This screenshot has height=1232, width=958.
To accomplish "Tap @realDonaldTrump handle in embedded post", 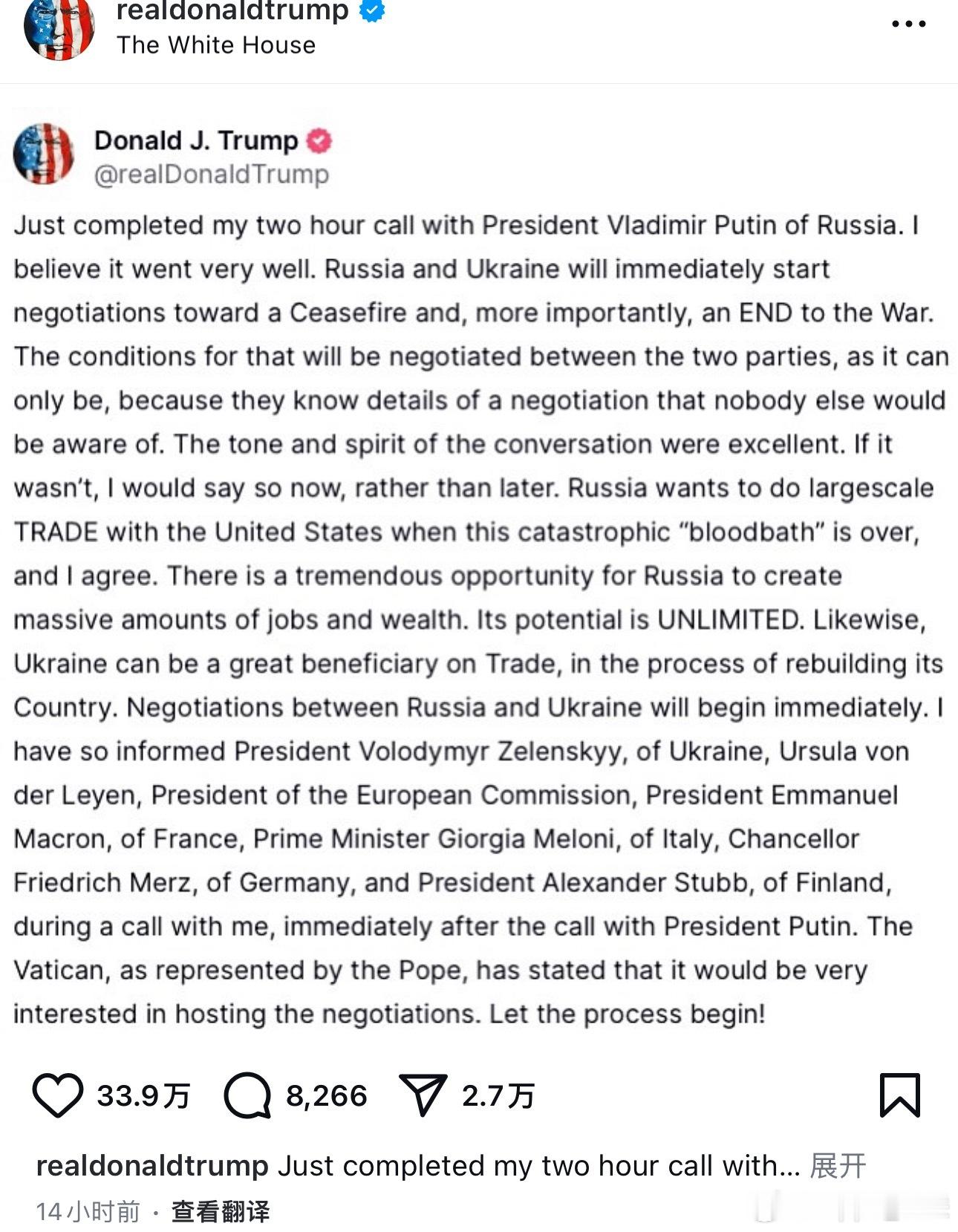I will (x=212, y=175).
